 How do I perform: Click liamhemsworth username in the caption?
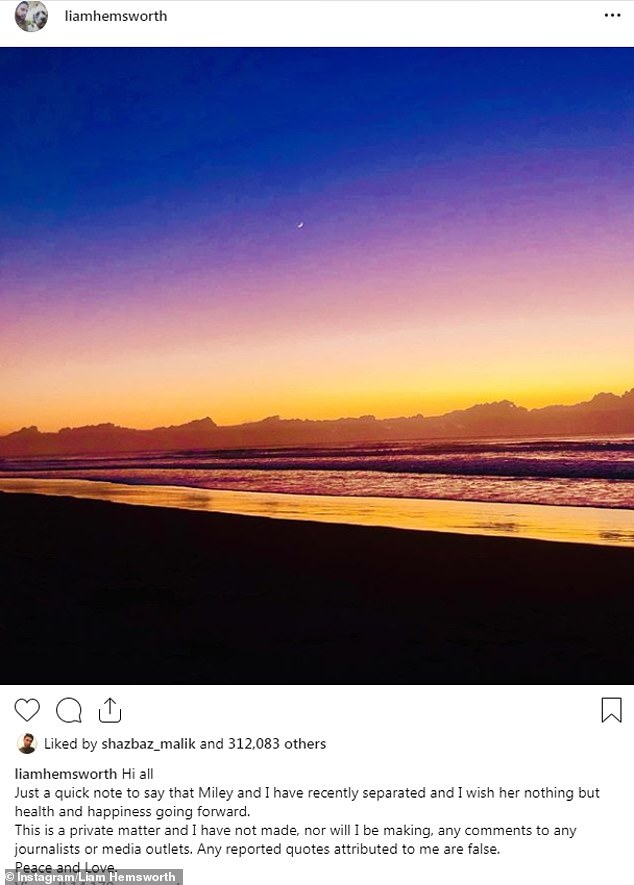(x=65, y=774)
